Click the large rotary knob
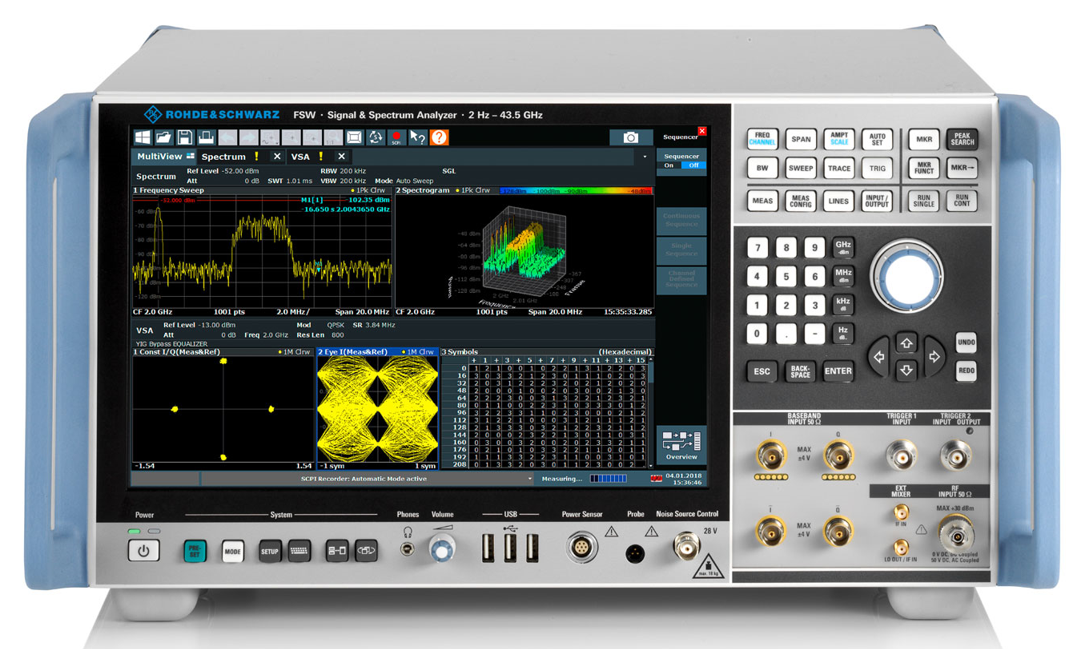1081x649 pixels. (x=907, y=277)
